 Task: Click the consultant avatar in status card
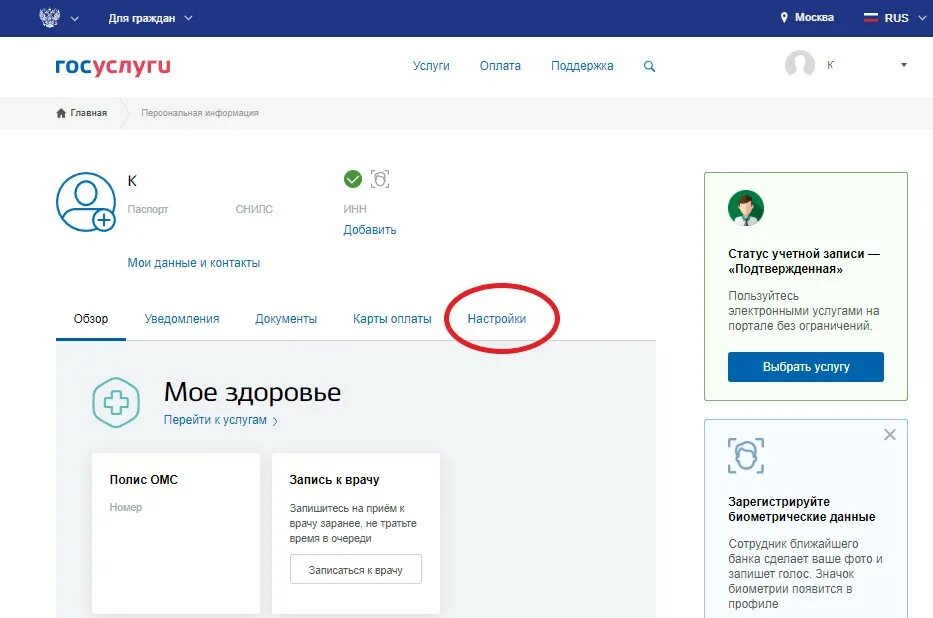click(x=746, y=208)
